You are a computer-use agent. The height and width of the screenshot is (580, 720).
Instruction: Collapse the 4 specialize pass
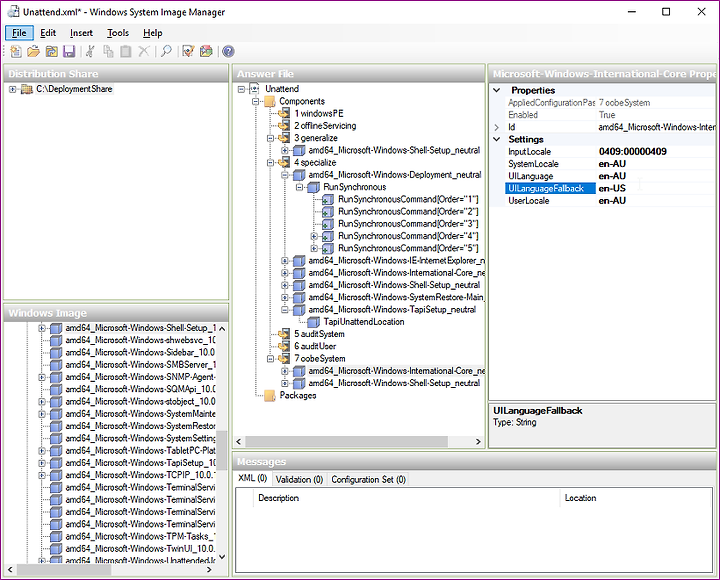pyautogui.click(x=270, y=163)
